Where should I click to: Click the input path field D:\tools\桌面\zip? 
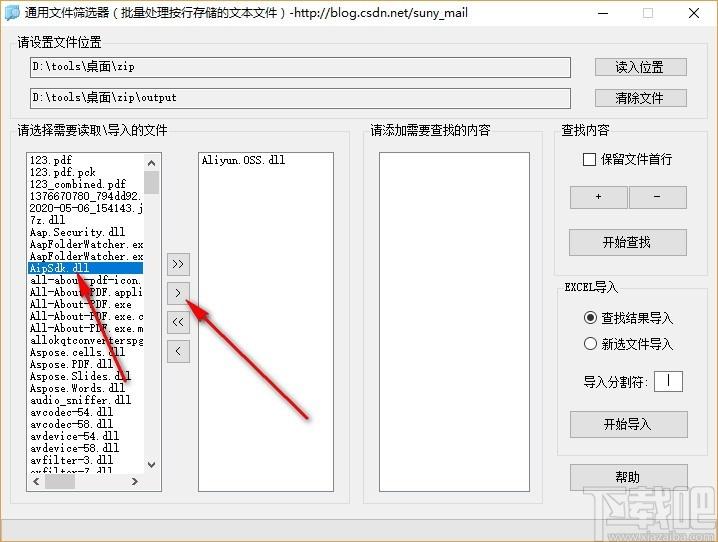click(300, 67)
